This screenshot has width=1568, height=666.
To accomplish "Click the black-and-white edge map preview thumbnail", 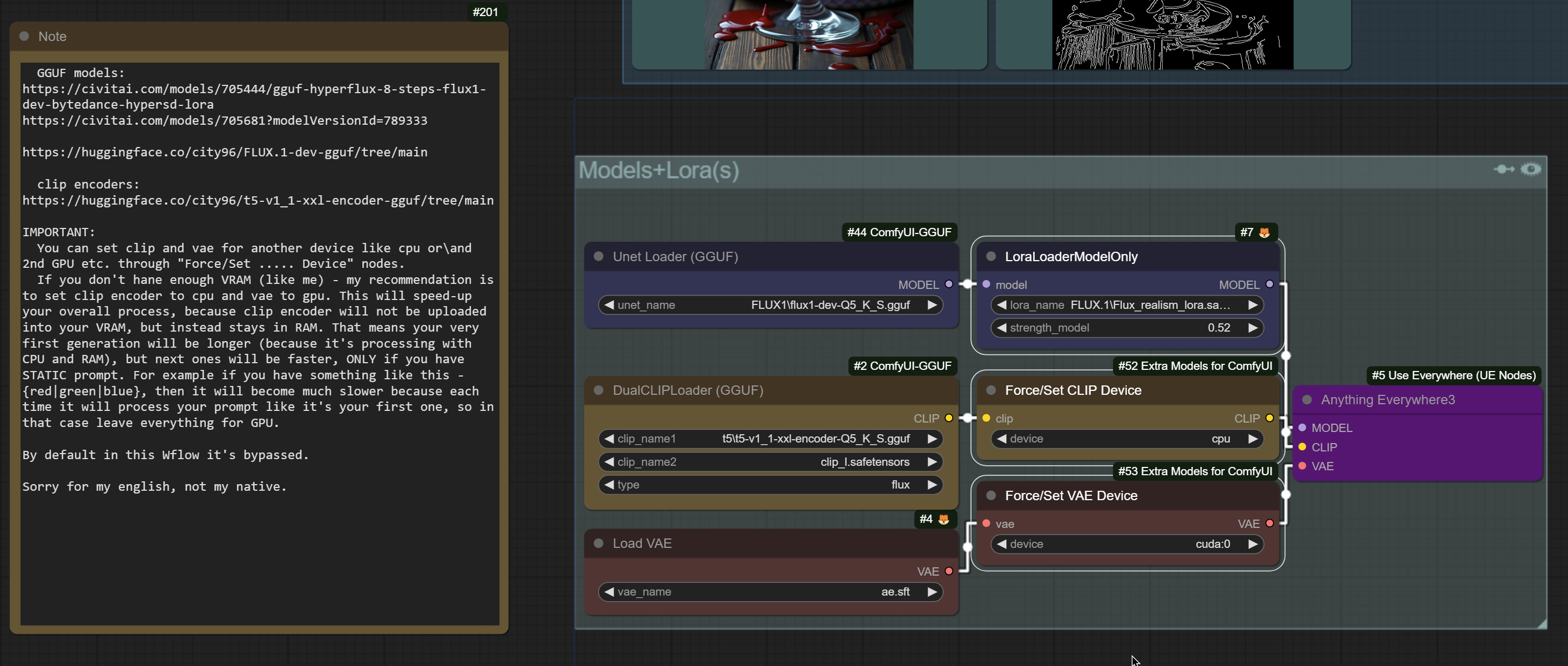I will click(x=1172, y=35).
